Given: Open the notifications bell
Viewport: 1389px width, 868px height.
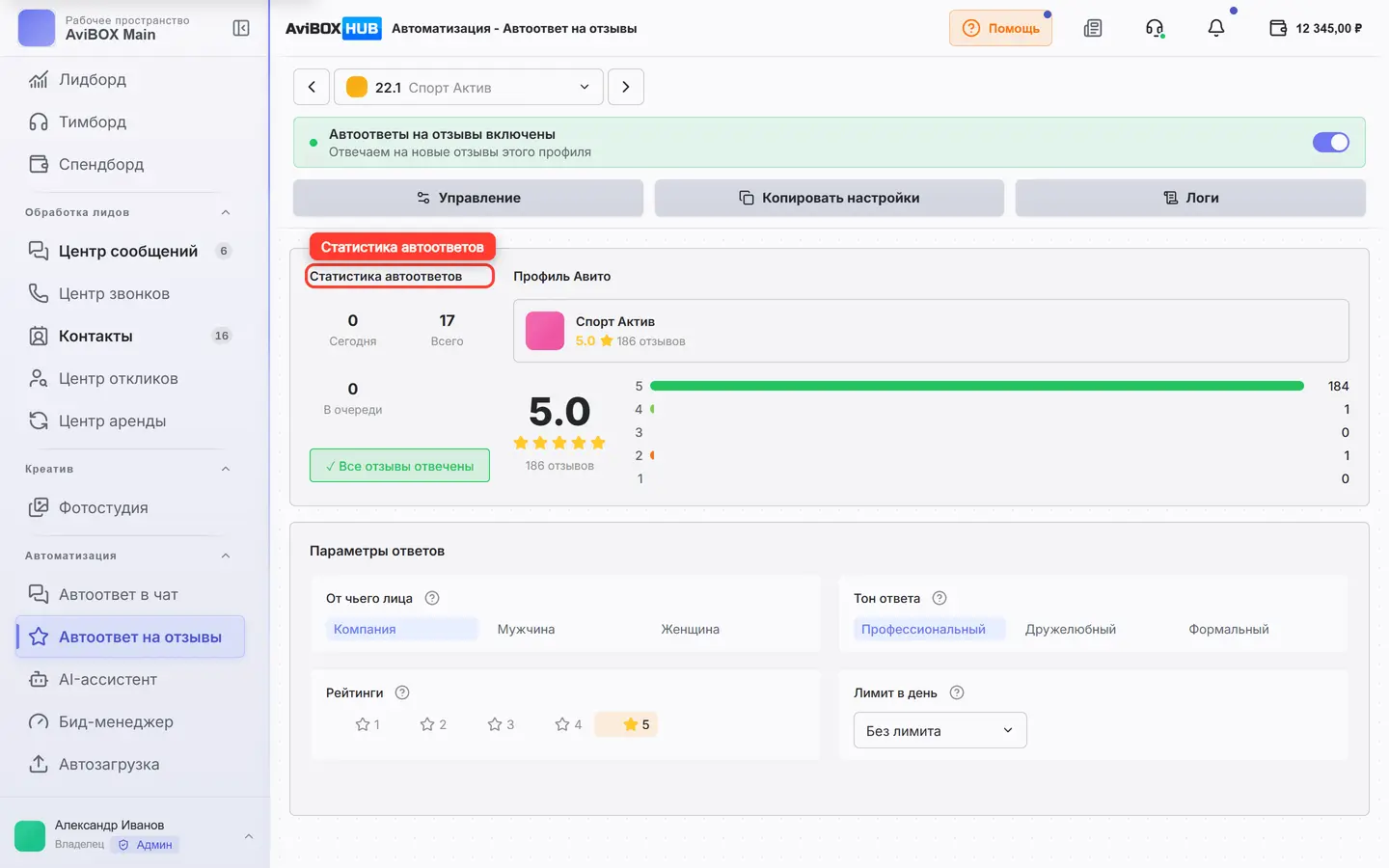Looking at the screenshot, I should 1216,28.
